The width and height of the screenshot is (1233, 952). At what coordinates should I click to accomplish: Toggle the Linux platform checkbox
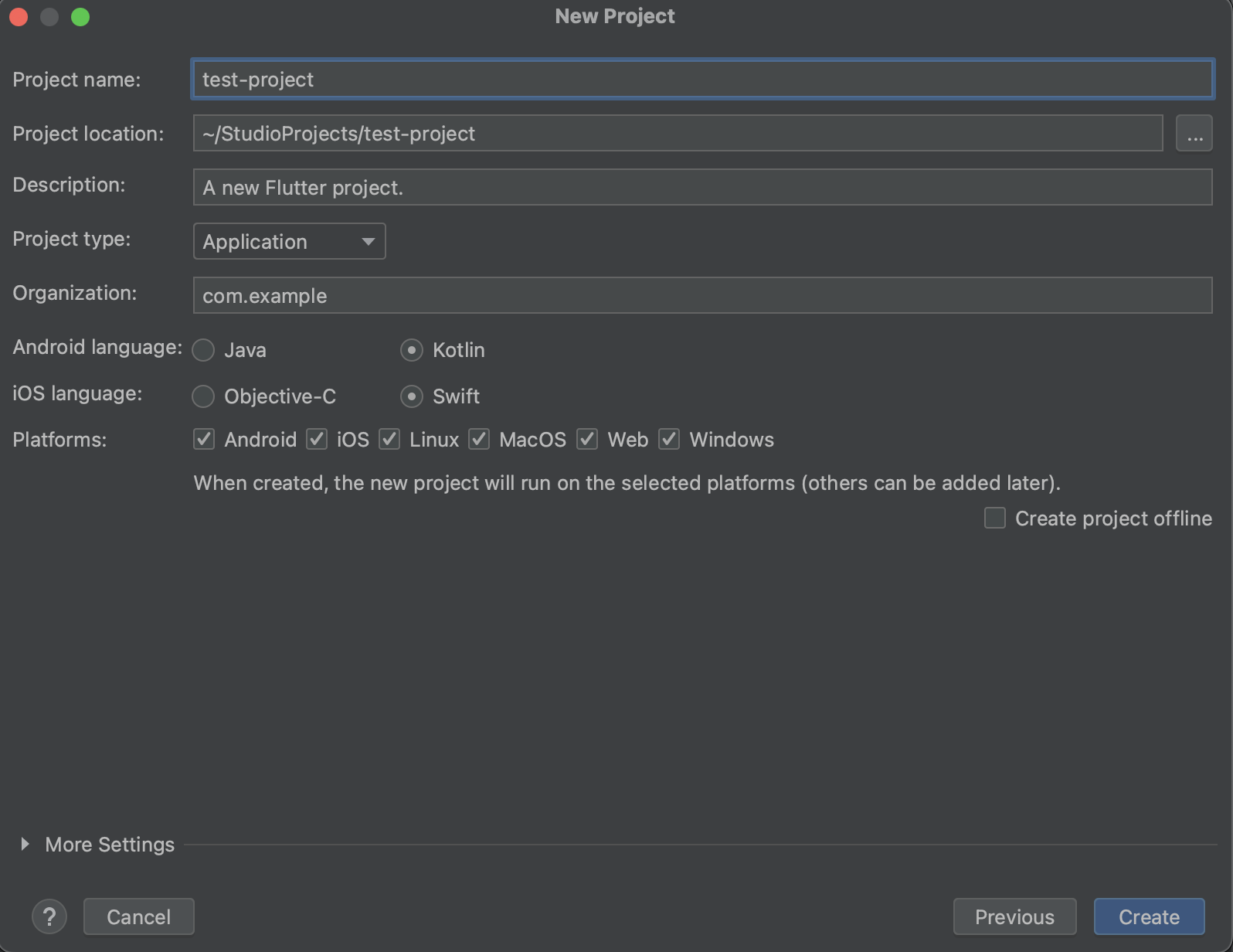(x=389, y=440)
